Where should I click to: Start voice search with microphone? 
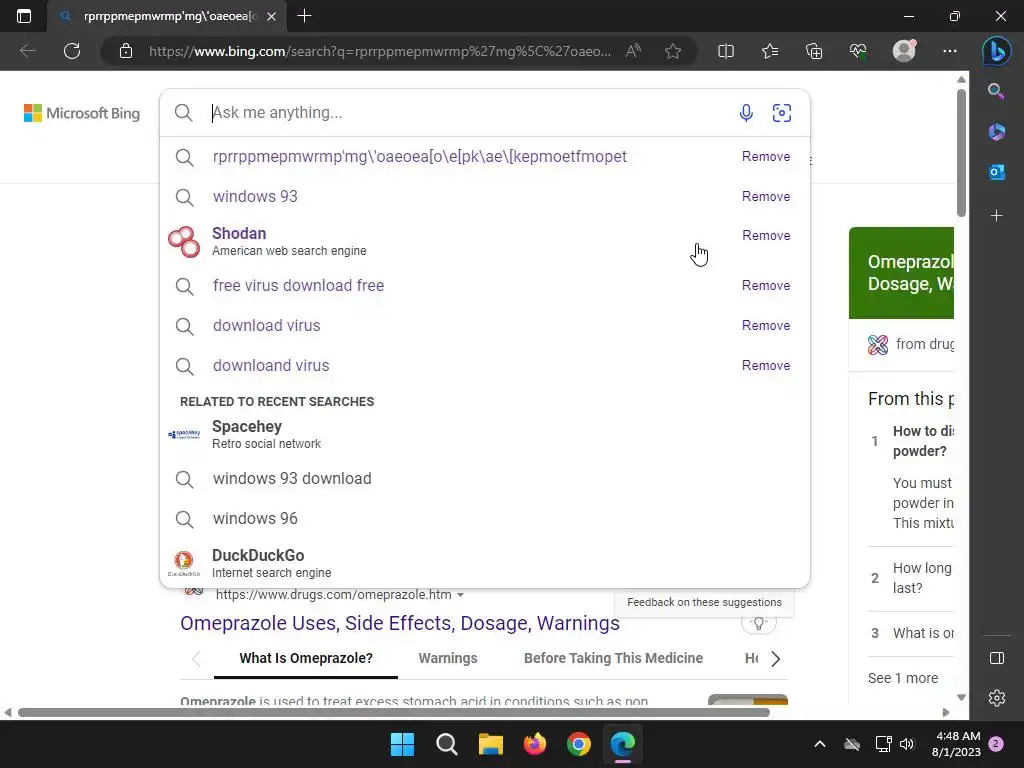746,113
